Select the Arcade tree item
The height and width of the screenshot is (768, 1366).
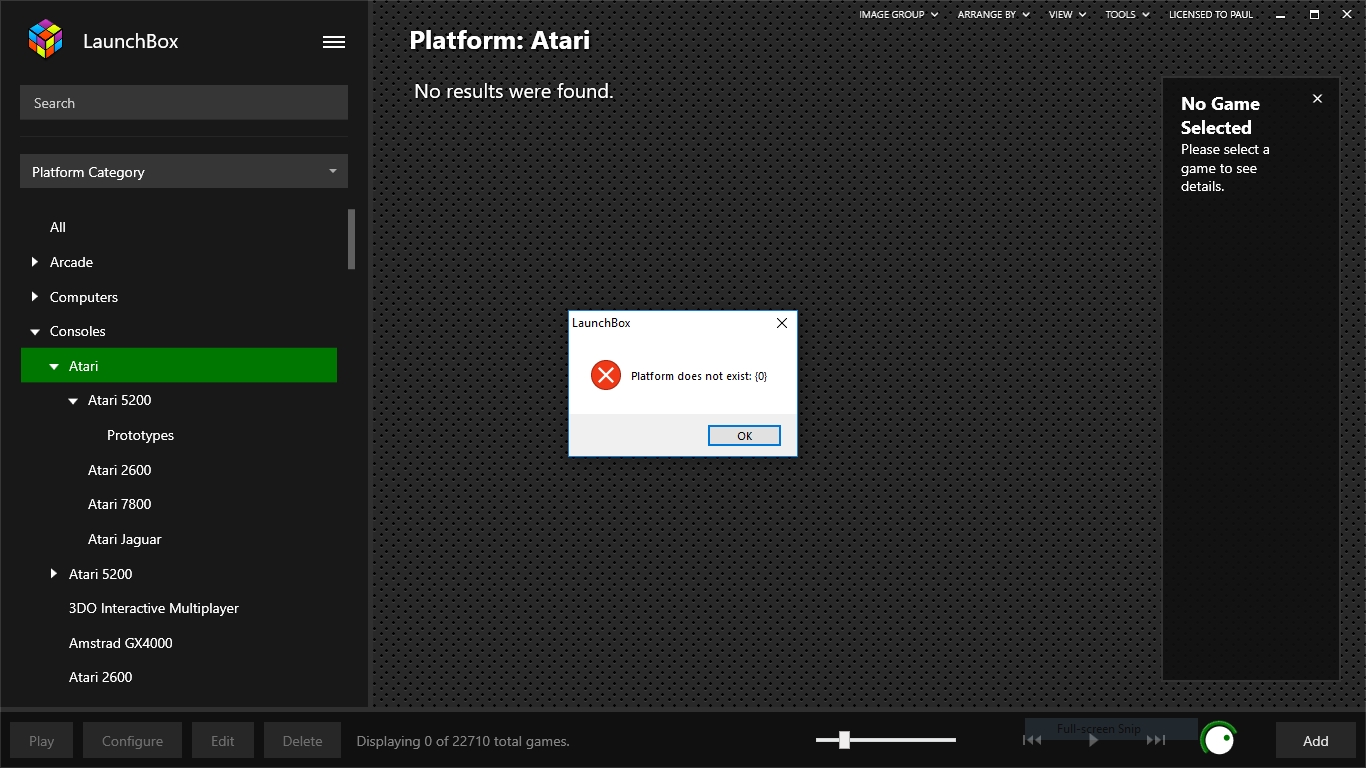point(71,262)
